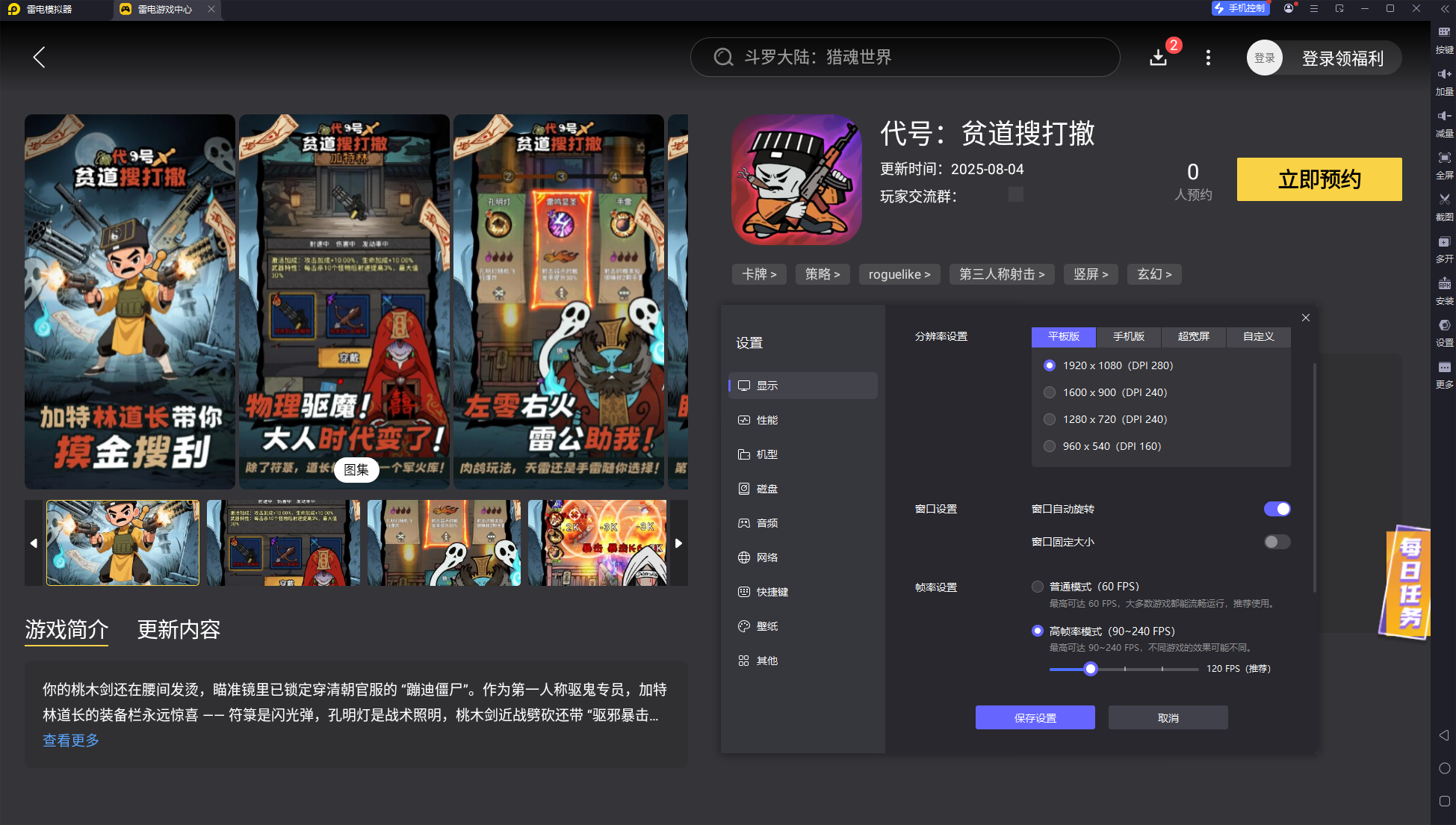The image size is (1456, 825).
Task: Switch to 平板版 resolution tab
Action: click(1064, 337)
